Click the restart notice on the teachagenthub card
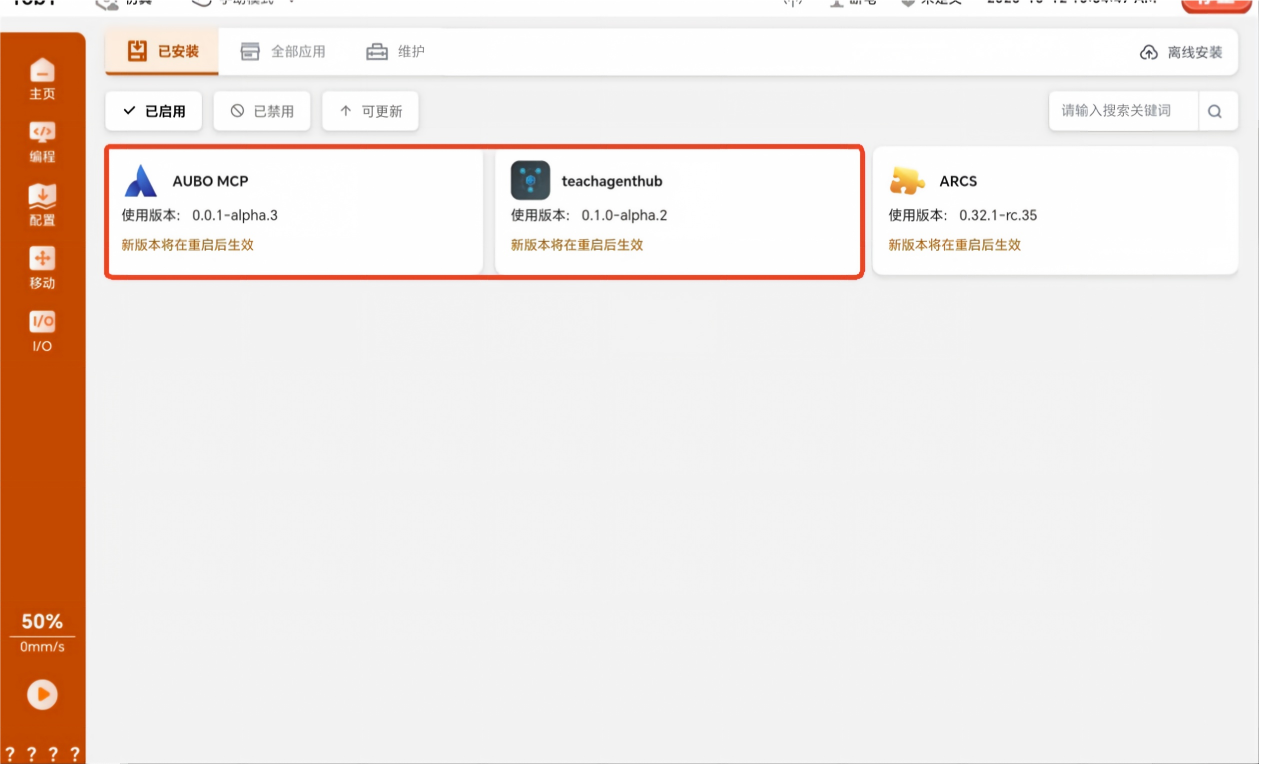 [x=577, y=245]
